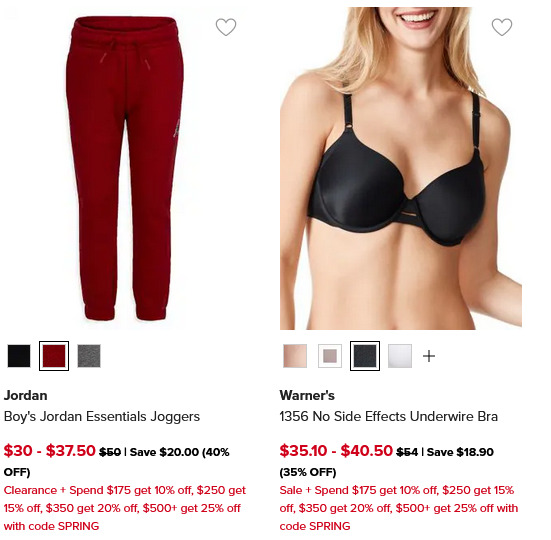Open the Warner's brand link
Viewport: 551px width, 540px height.
(x=307, y=396)
